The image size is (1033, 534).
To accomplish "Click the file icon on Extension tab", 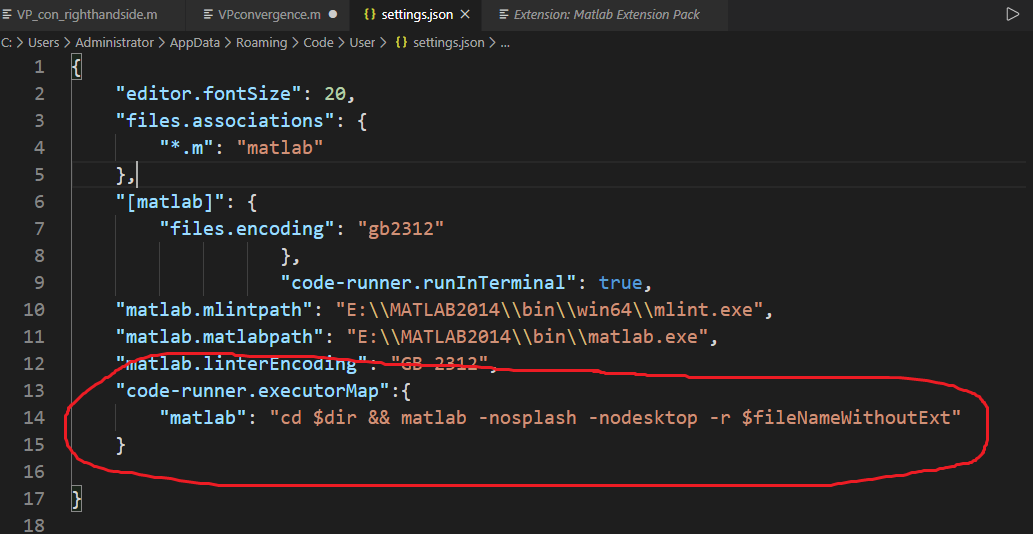I will [504, 14].
